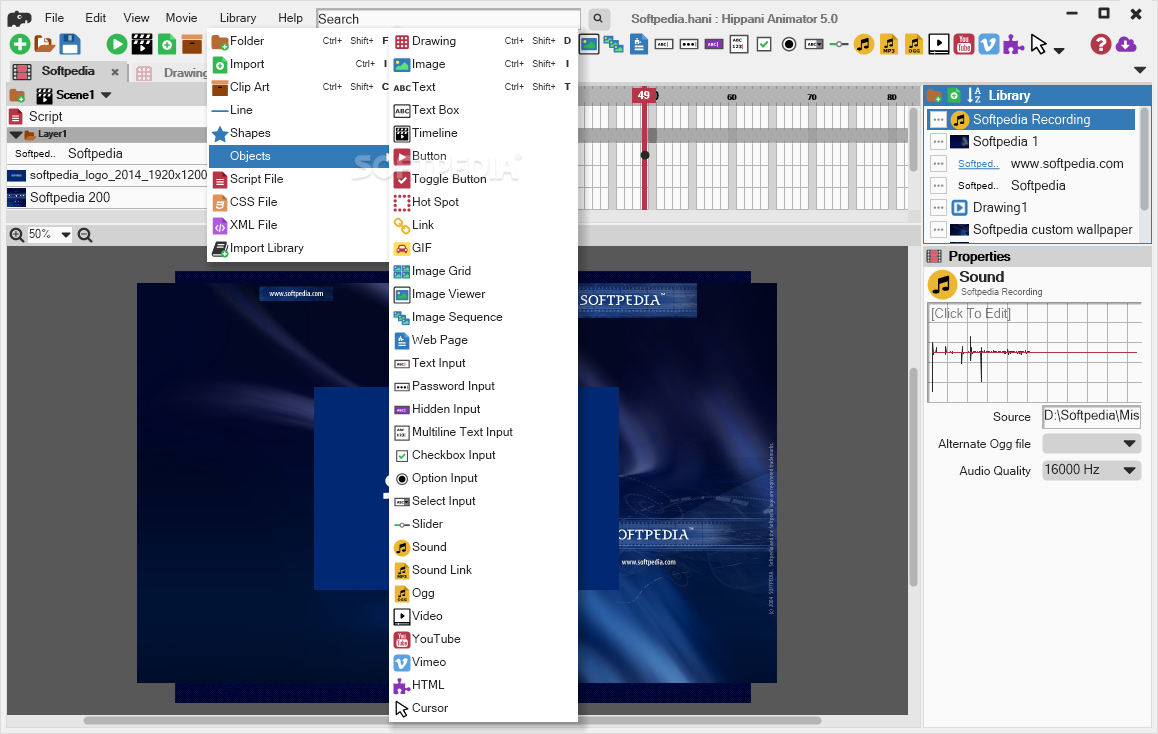Image resolution: width=1158 pixels, height=734 pixels.
Task: Open the red Help question mark icon
Action: coord(1100,44)
